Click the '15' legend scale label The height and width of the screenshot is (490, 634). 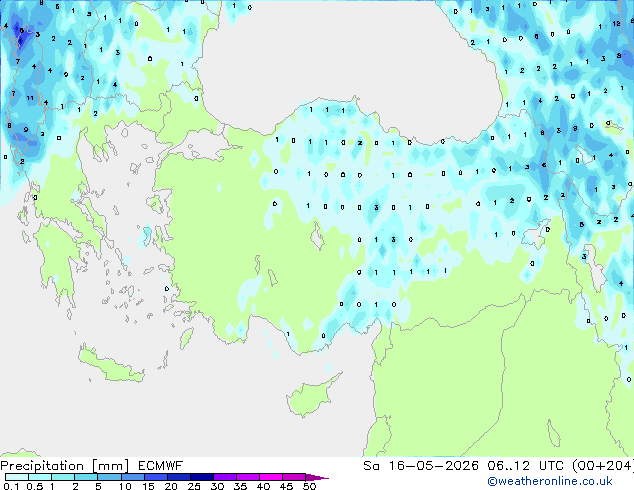point(148,486)
